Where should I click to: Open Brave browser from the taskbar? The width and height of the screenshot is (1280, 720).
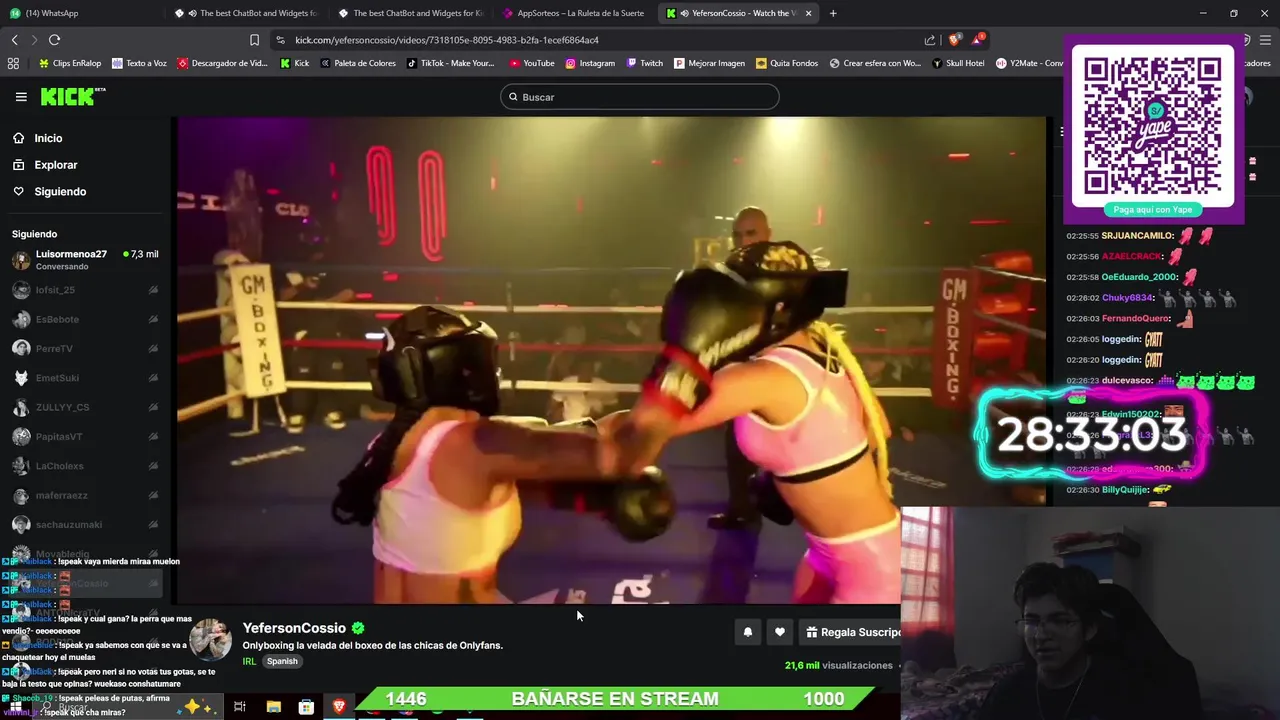tap(339, 707)
